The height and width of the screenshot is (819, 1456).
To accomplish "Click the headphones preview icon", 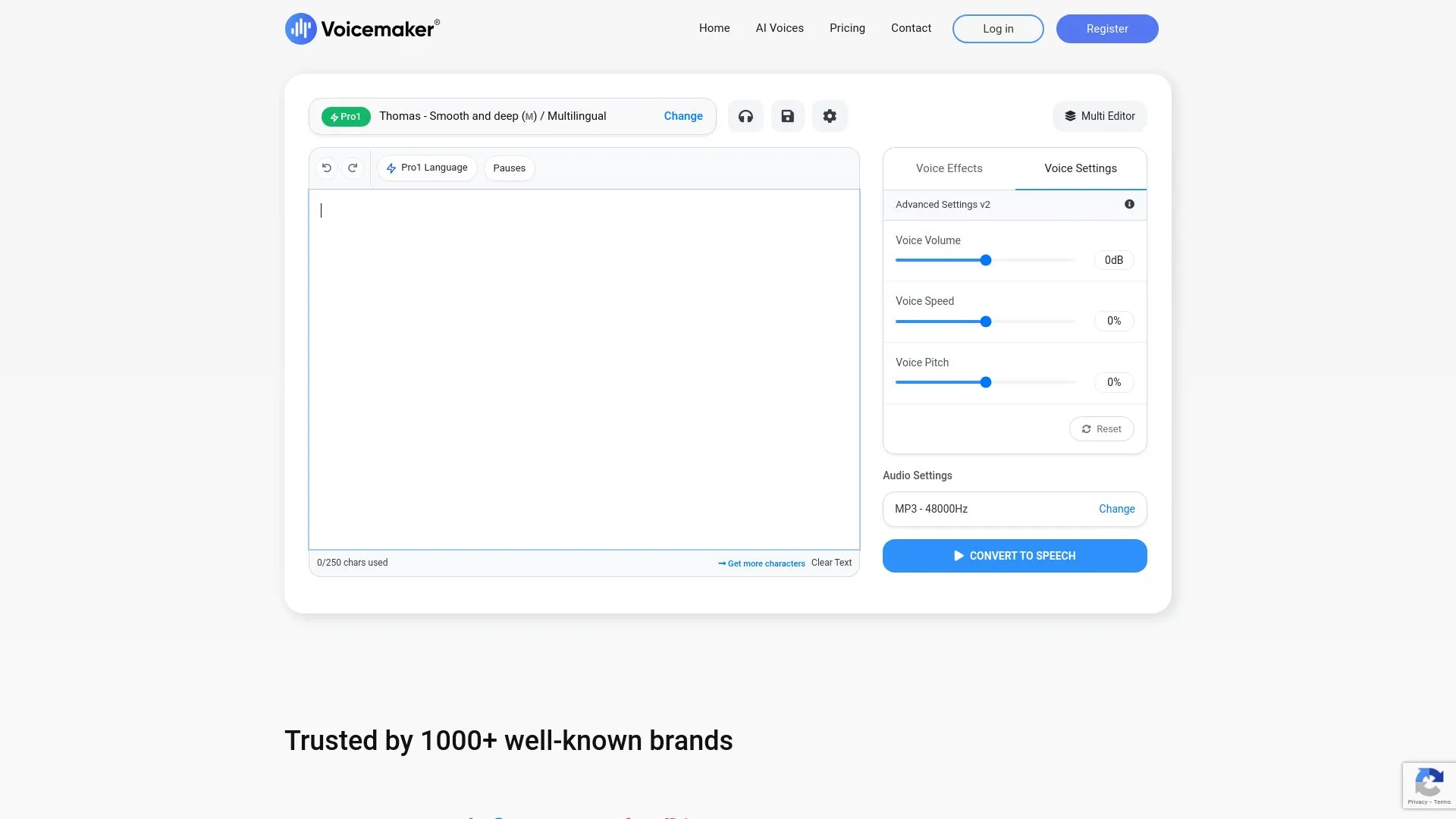I will click(745, 116).
